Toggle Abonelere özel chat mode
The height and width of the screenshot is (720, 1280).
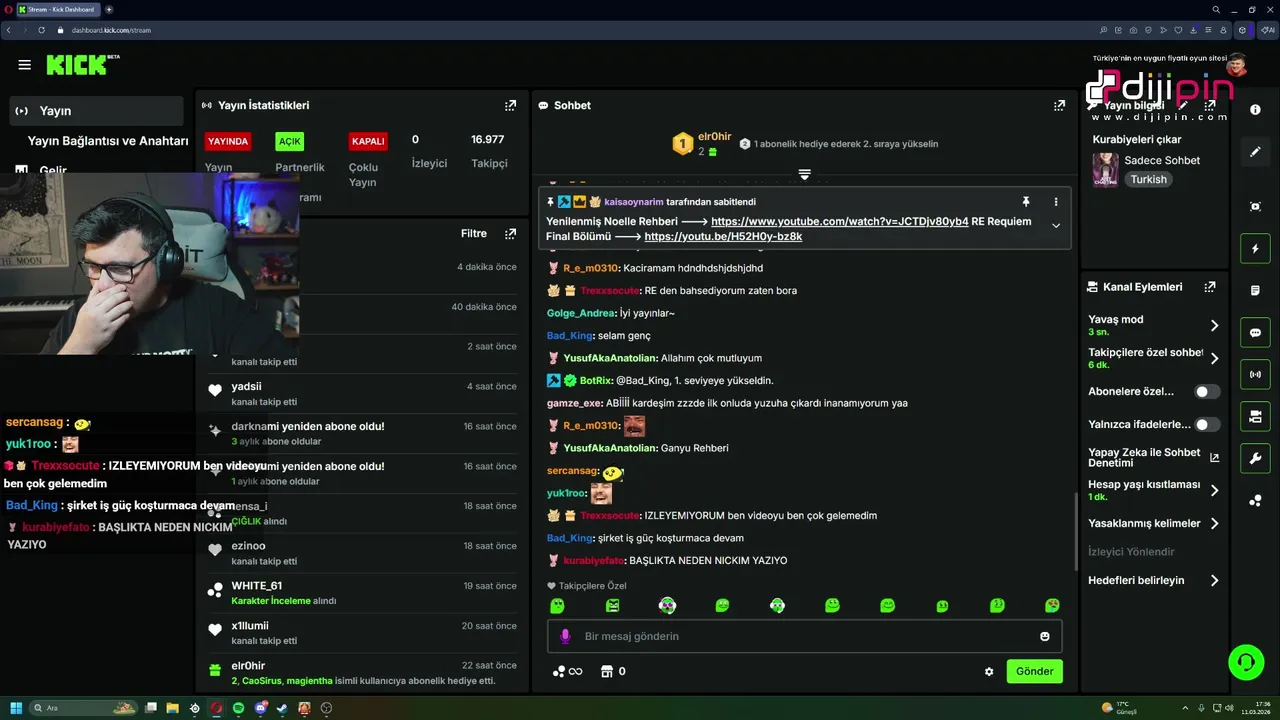(1207, 392)
